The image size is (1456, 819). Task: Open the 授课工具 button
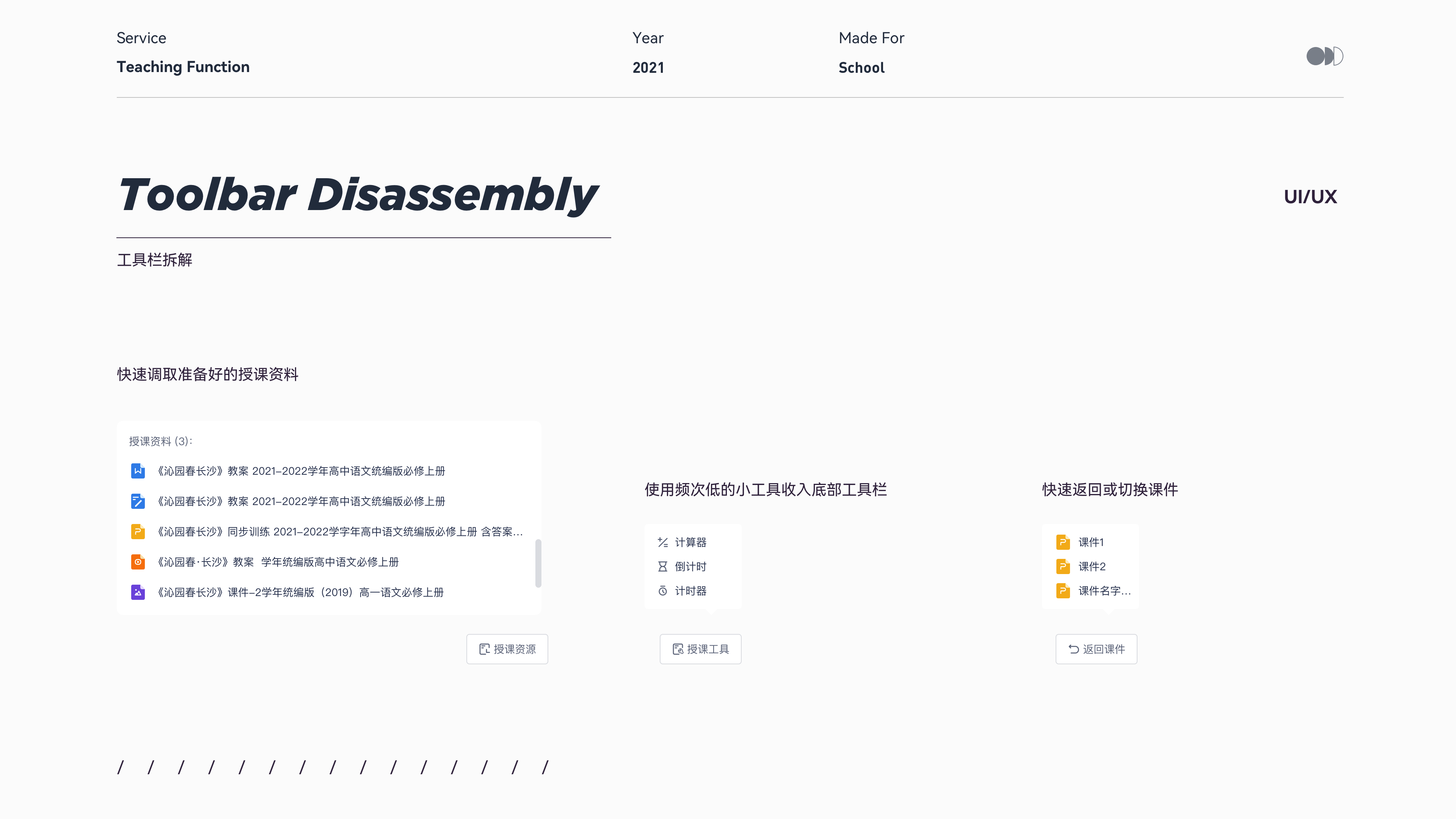point(700,649)
